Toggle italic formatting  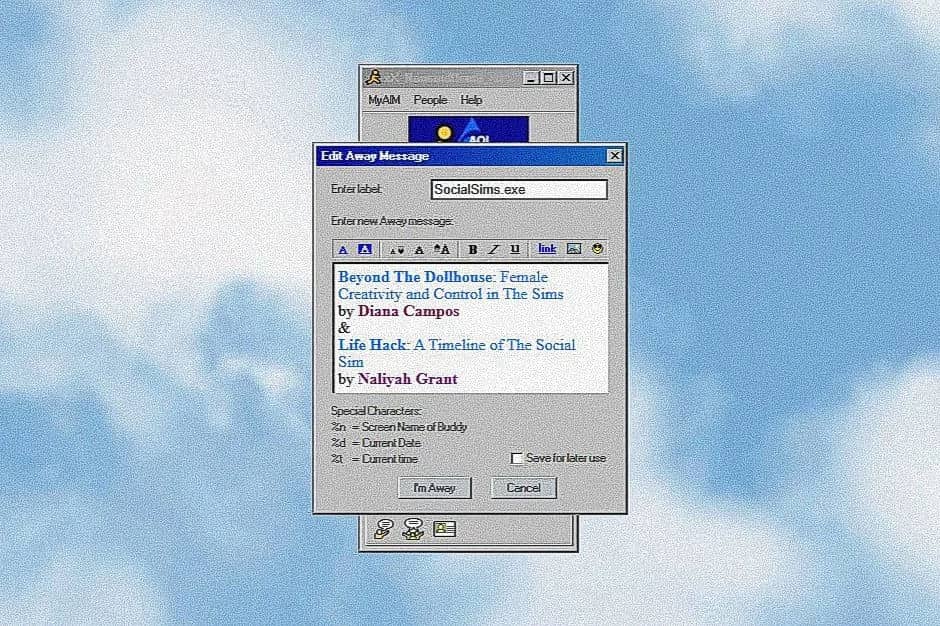tap(493, 249)
